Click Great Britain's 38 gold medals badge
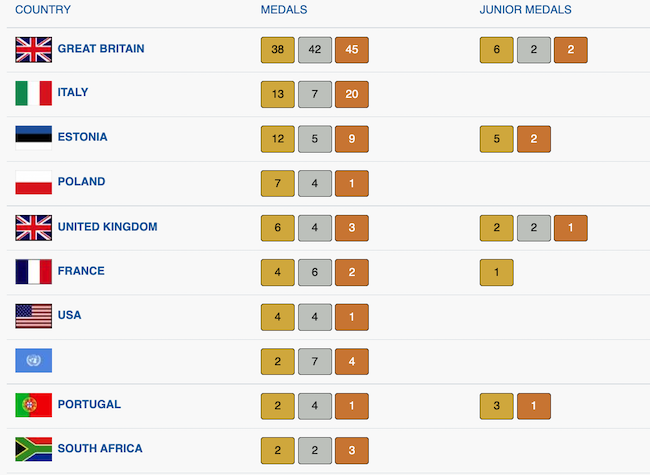Image resolution: width=650 pixels, height=475 pixels. click(277, 50)
